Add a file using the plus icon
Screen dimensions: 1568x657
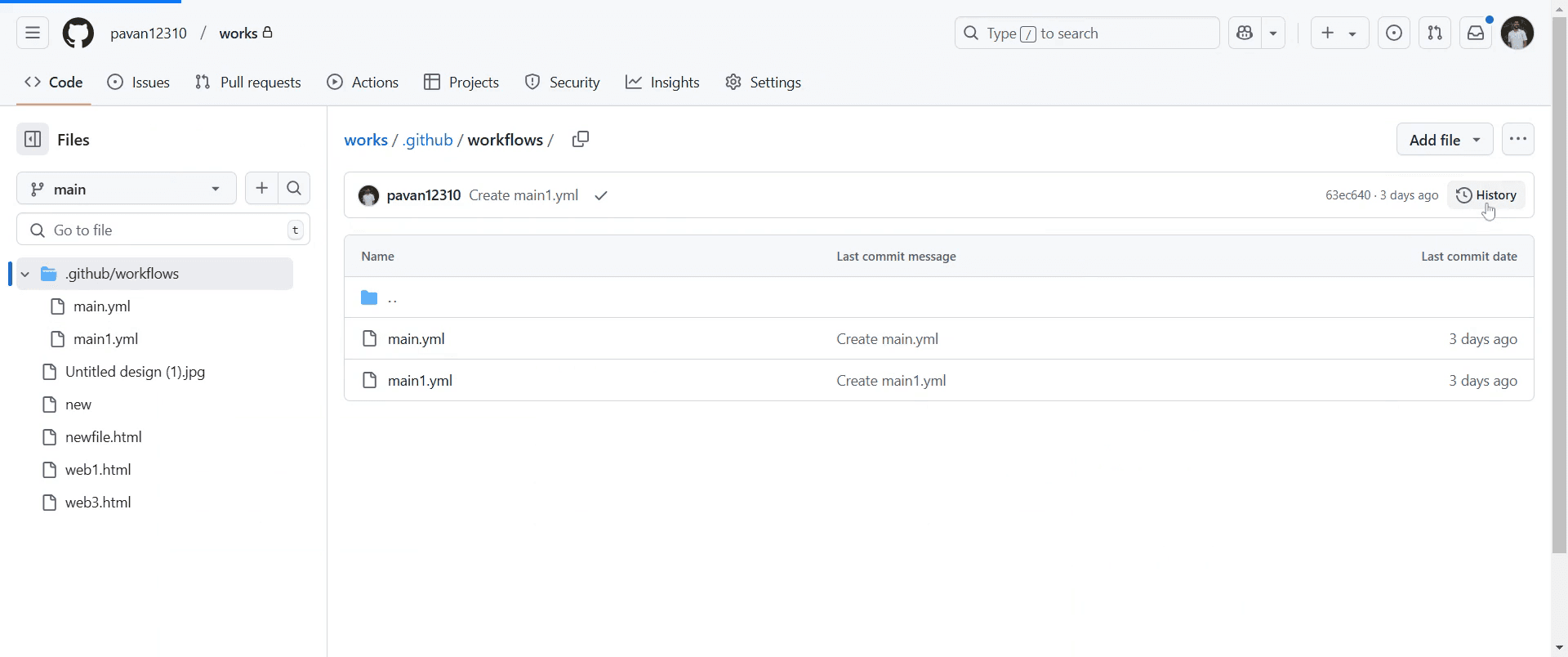(261, 189)
